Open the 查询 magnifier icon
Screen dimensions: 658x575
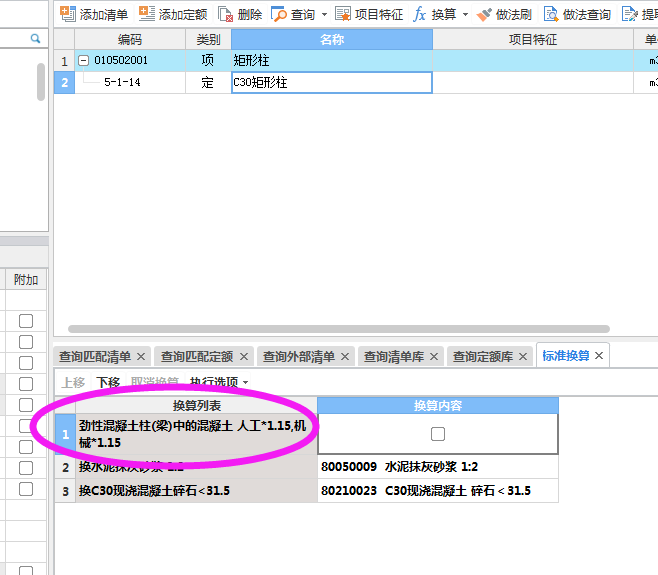[279, 14]
